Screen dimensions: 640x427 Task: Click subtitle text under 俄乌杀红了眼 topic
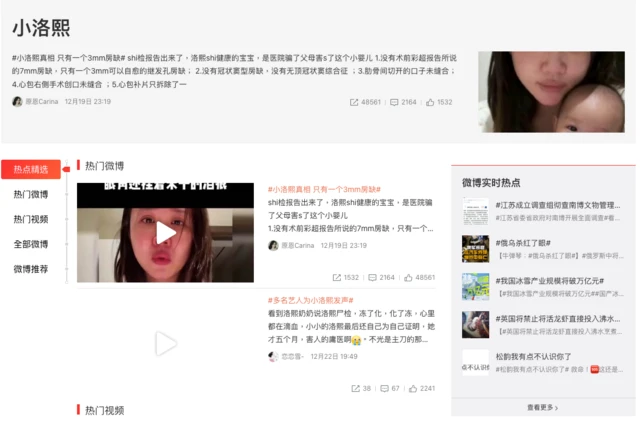561,256
